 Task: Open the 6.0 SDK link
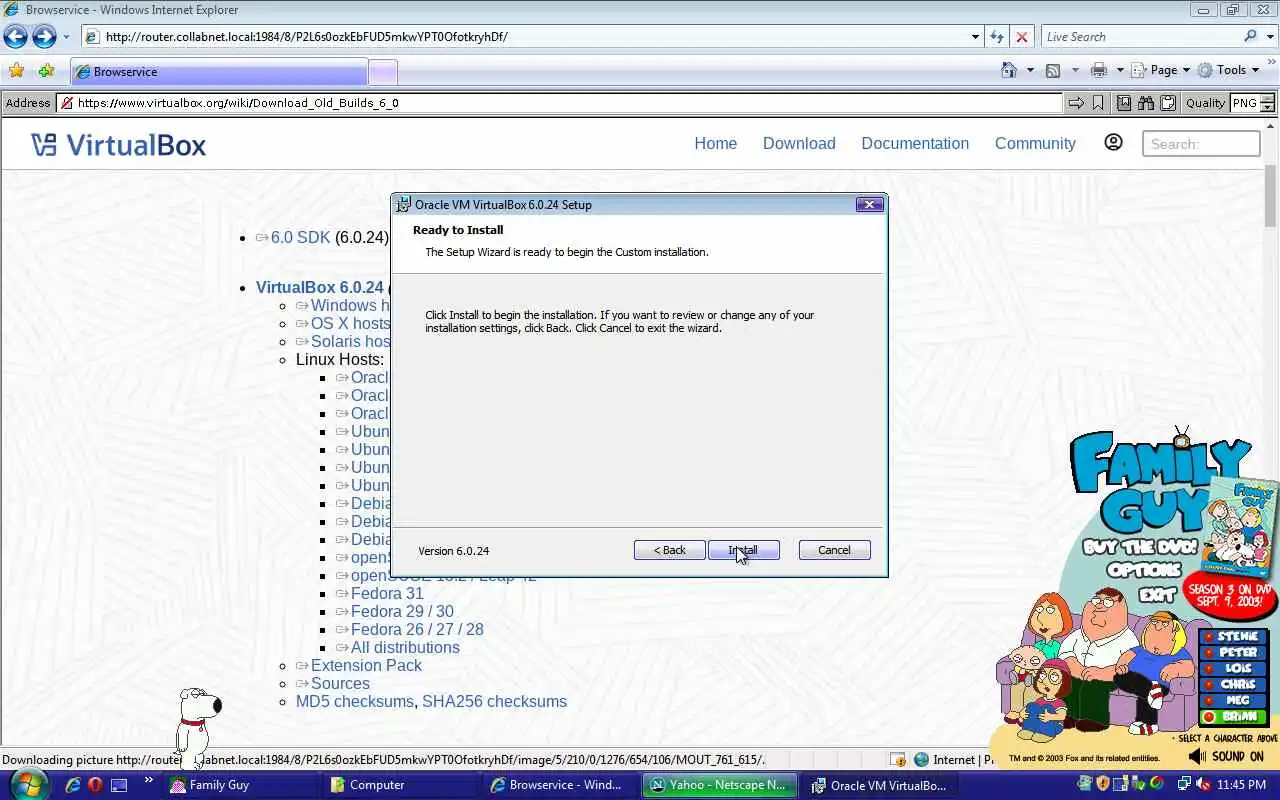(300, 237)
